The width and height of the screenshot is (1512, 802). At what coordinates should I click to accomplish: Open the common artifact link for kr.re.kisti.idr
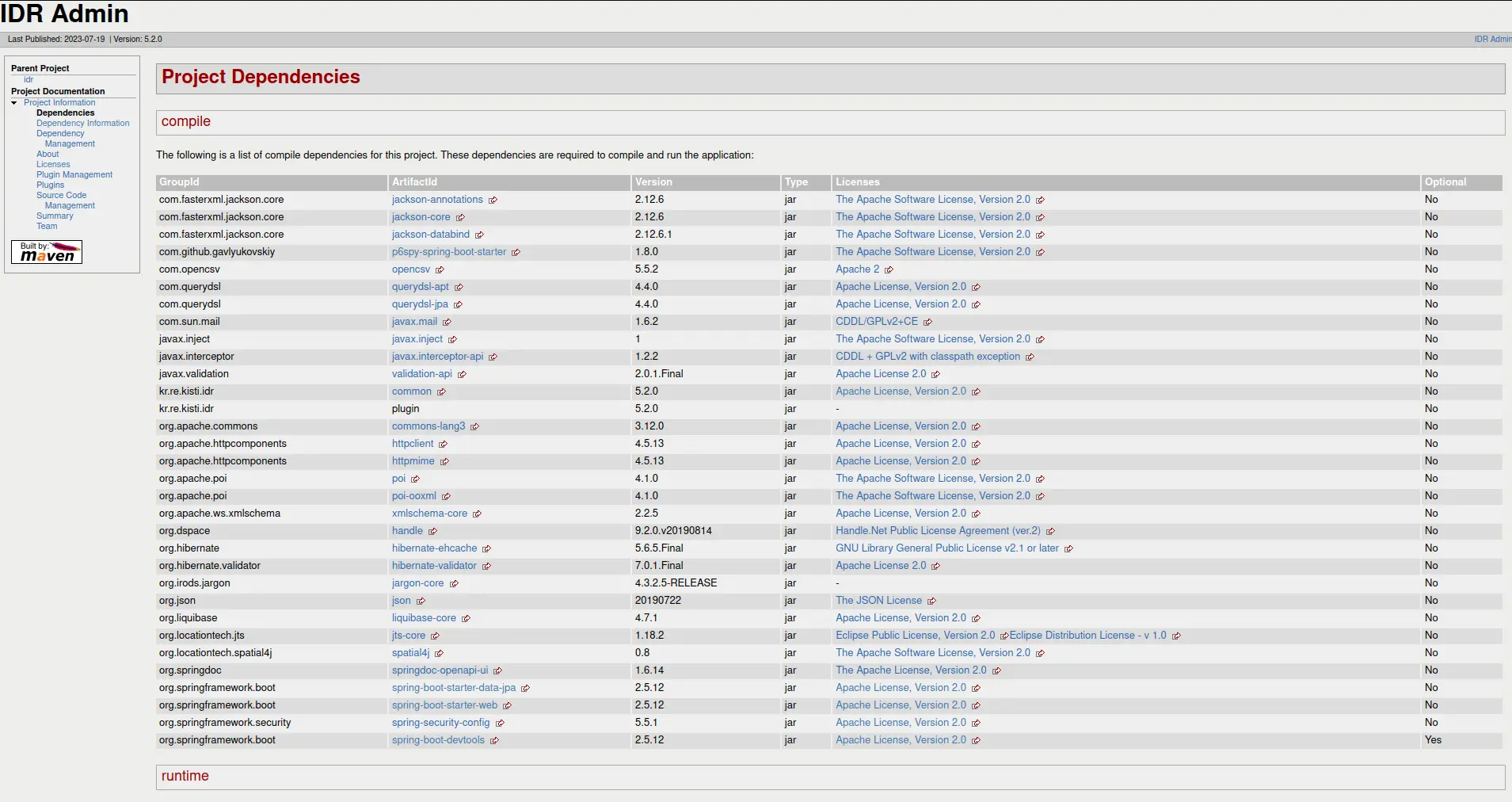point(412,391)
